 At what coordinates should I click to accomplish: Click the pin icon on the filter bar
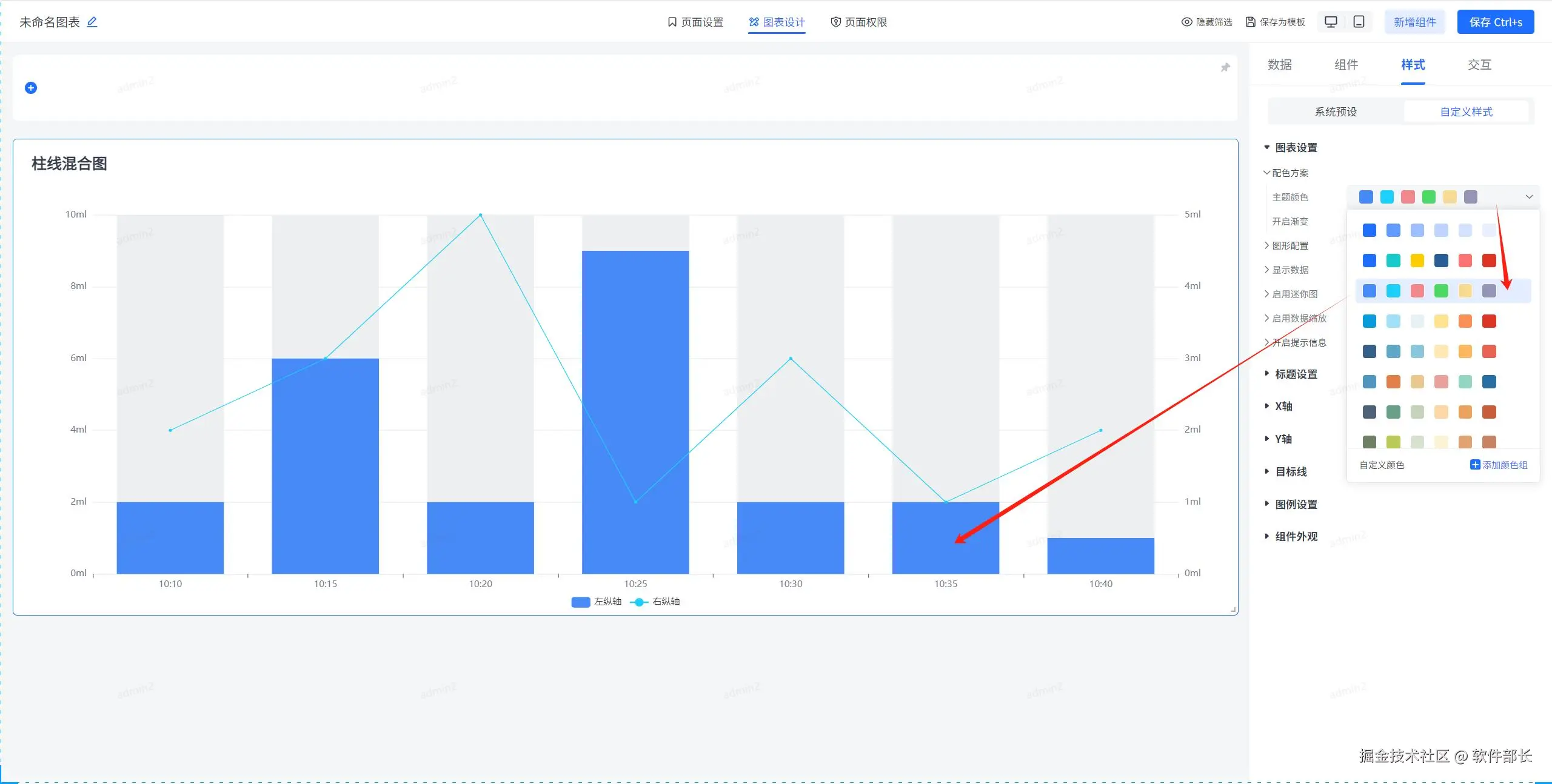(1225, 67)
